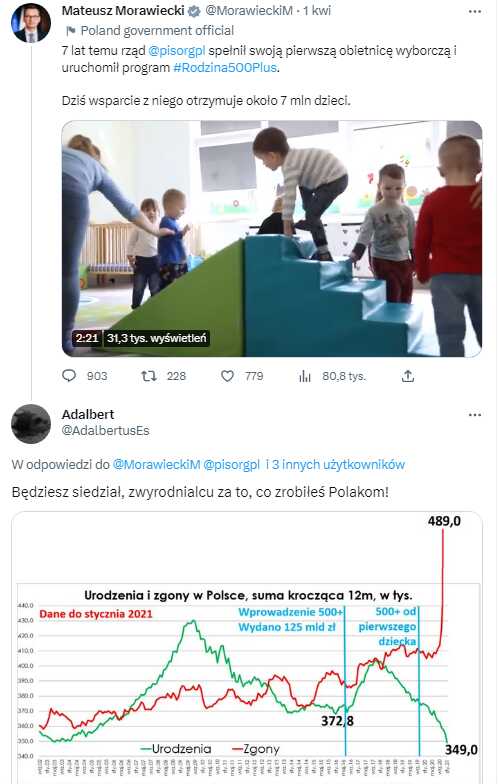Open the @AdalbertusEs handle
The height and width of the screenshot is (784, 498).
tap(106, 430)
